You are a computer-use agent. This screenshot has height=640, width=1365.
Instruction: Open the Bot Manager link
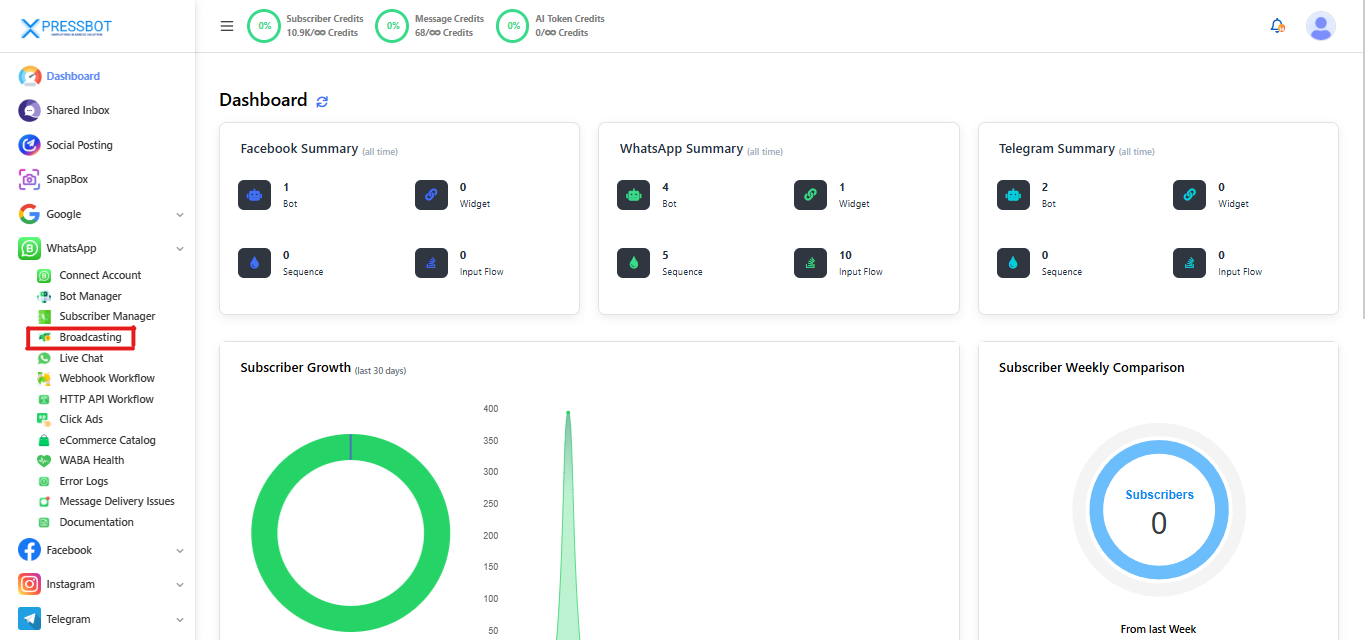click(x=90, y=296)
